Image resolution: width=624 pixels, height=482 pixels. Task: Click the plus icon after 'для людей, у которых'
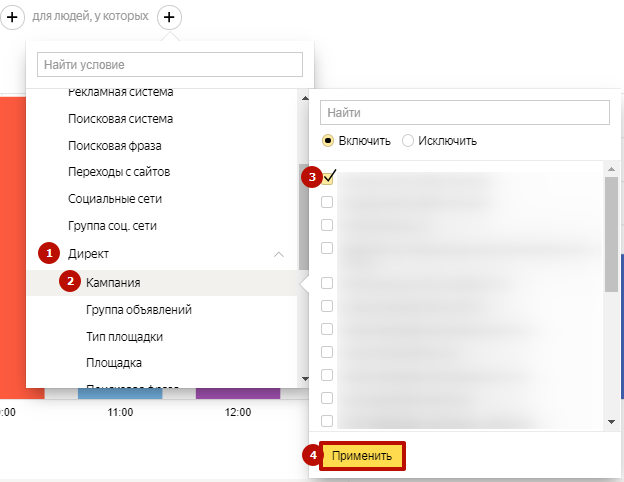pos(169,16)
